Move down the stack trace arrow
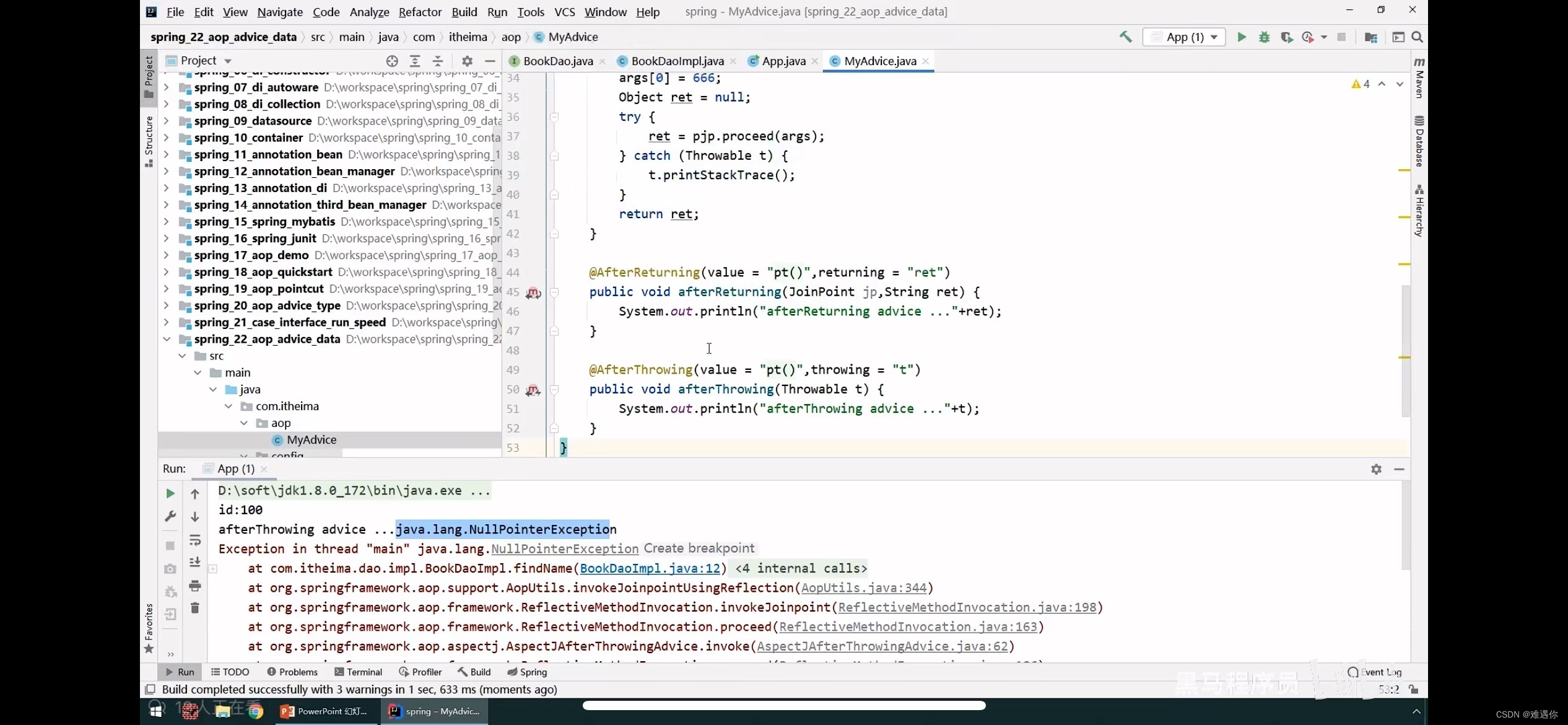Screen dimensions: 1568x725 point(195,516)
